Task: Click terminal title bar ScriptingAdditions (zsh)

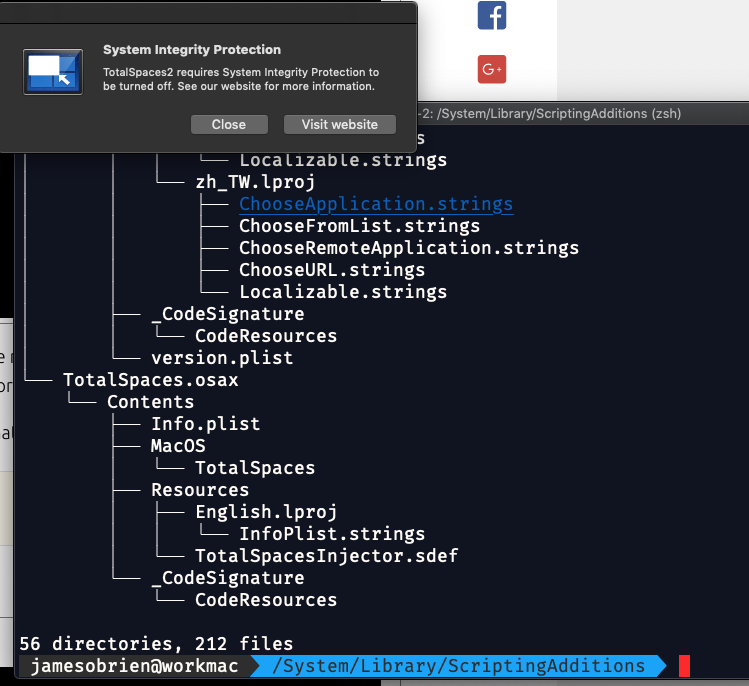Action: click(x=549, y=114)
